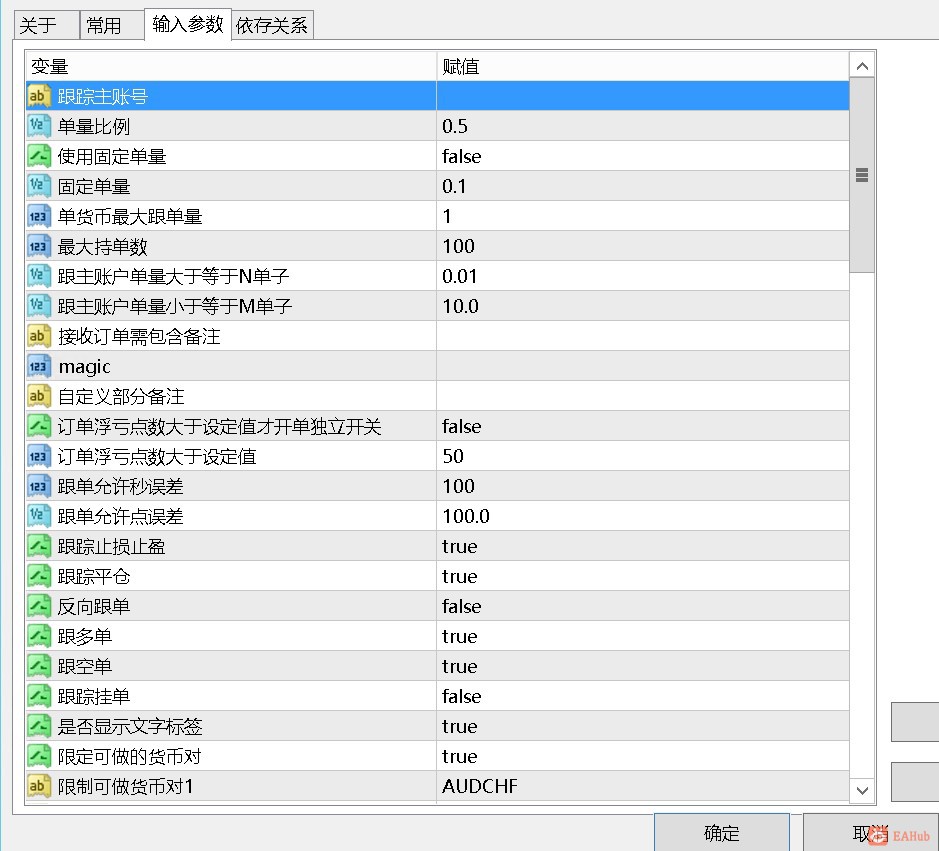Click the bool icon beside 订单浮亏点数大于设定值才开单独立开关
The width and height of the screenshot is (939, 851).
pos(39,426)
